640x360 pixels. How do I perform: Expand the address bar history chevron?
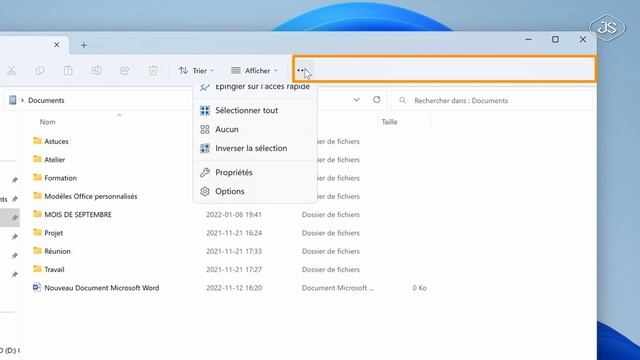pyautogui.click(x=357, y=100)
